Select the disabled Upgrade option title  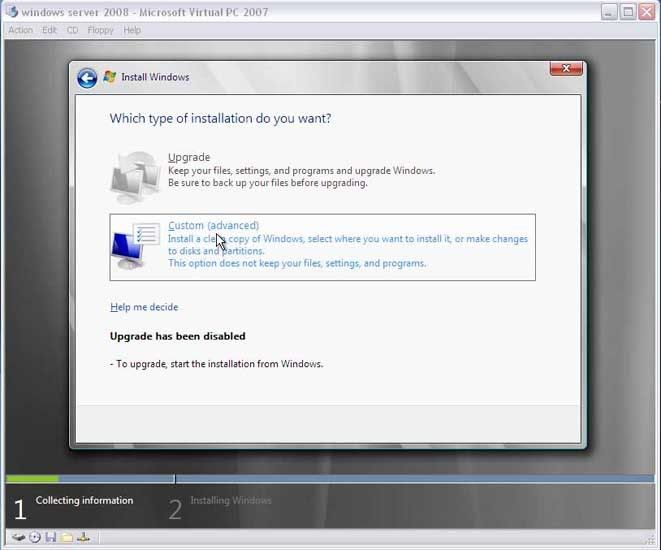(x=189, y=157)
